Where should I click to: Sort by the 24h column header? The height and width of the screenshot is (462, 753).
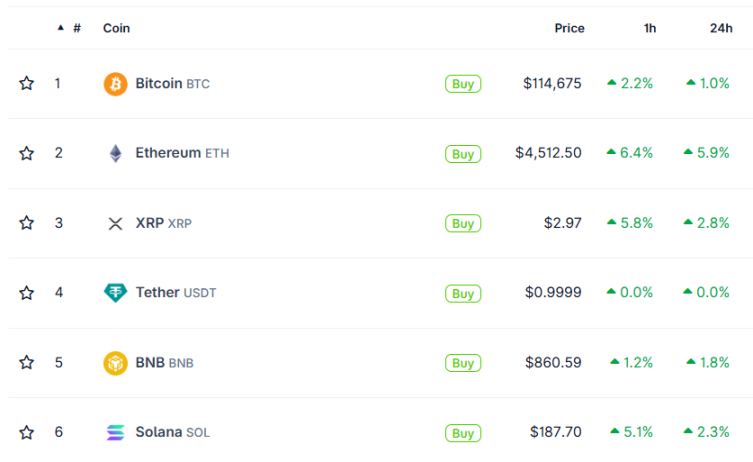coord(721,28)
